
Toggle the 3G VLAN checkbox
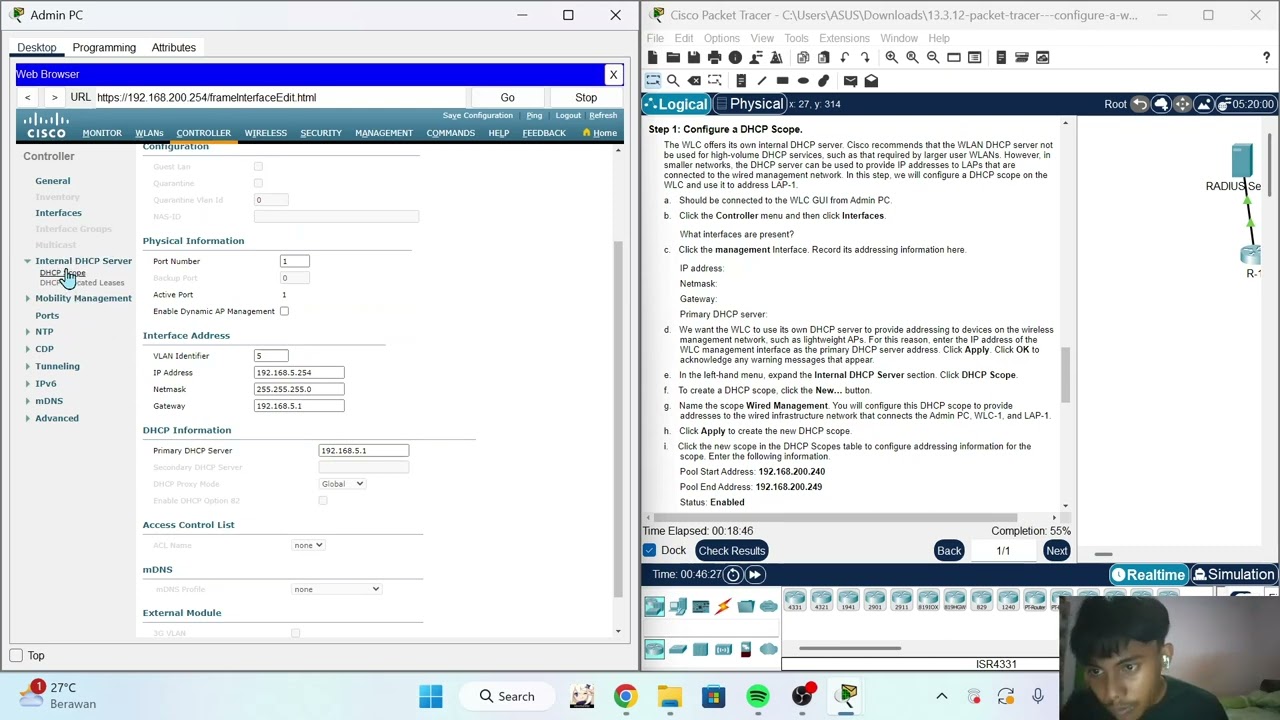295,633
